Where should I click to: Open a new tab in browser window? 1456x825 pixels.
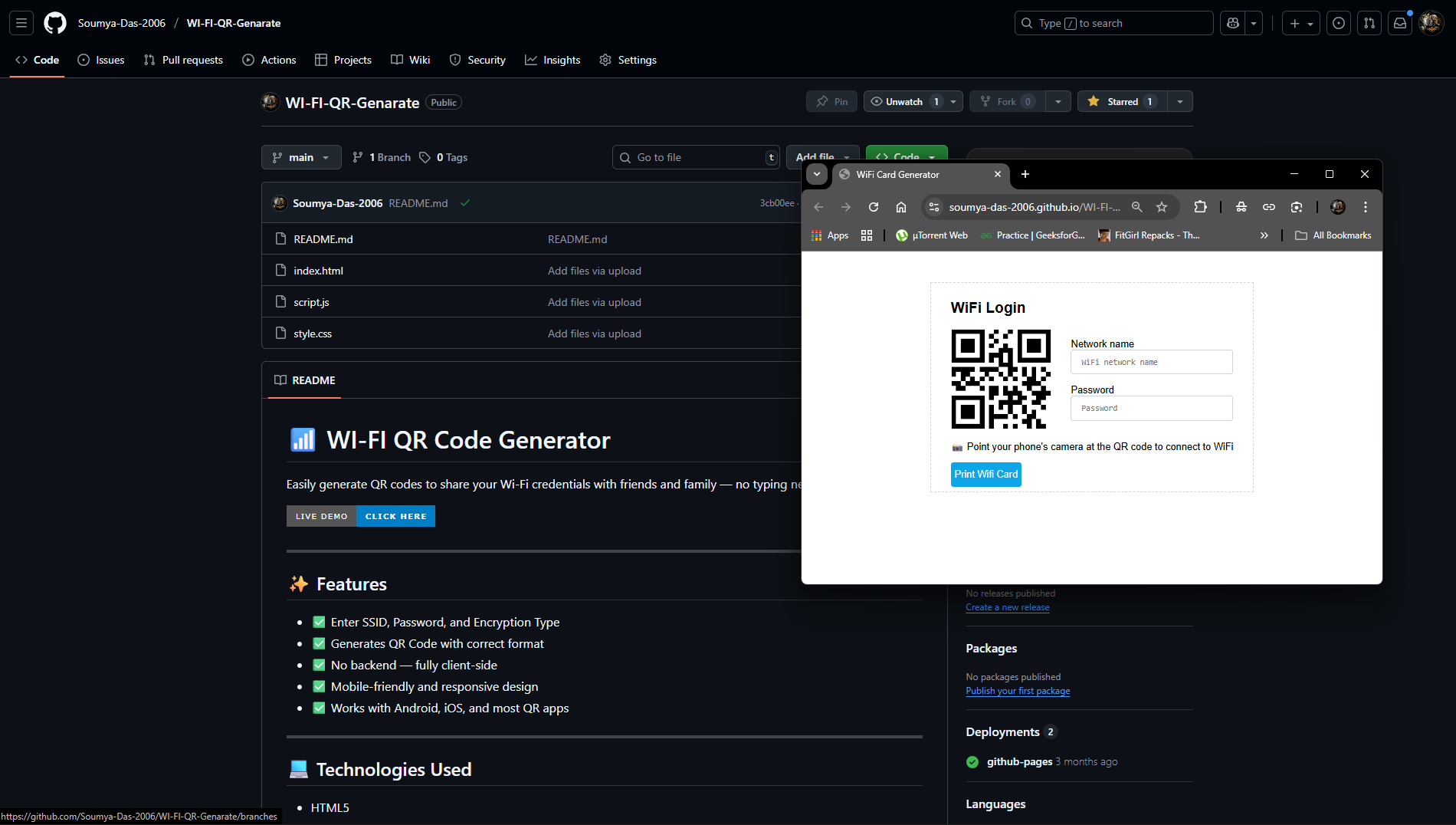(x=1025, y=175)
